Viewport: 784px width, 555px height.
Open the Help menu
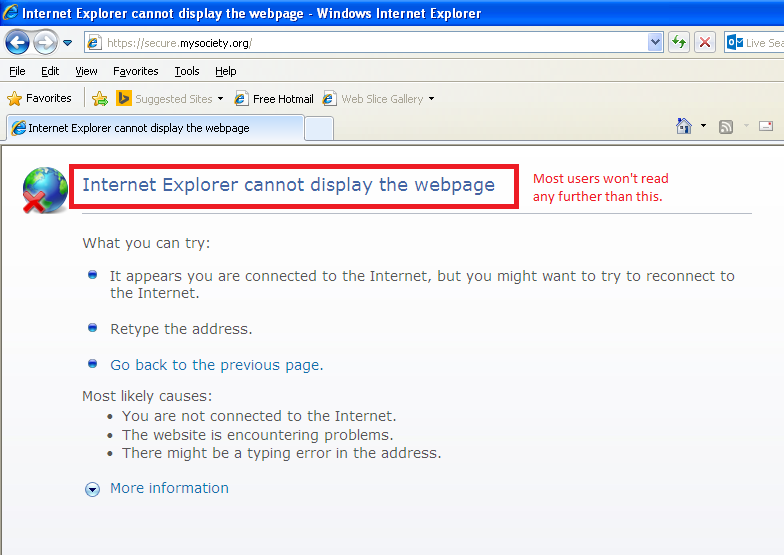tap(226, 71)
